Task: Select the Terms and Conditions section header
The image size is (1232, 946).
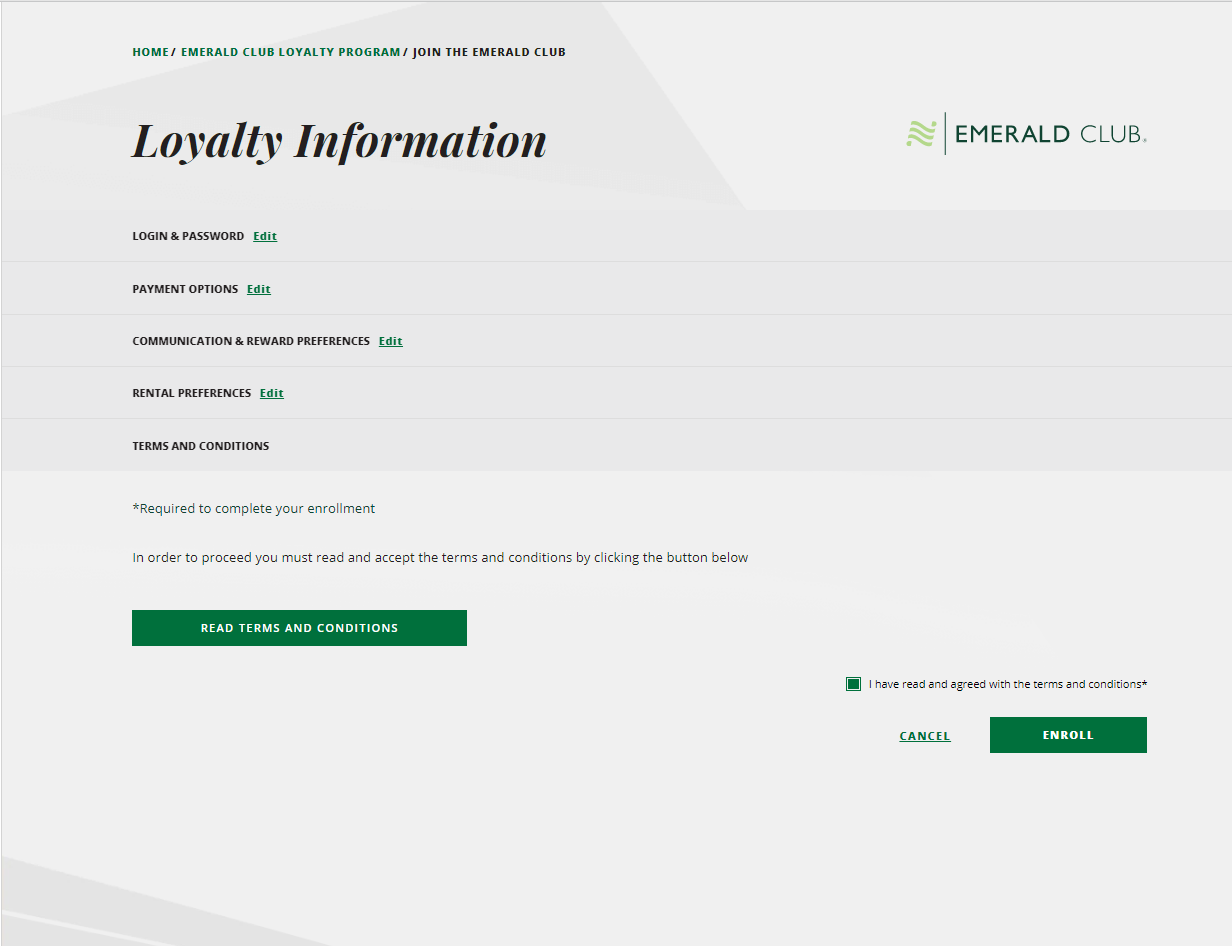Action: (616, 445)
